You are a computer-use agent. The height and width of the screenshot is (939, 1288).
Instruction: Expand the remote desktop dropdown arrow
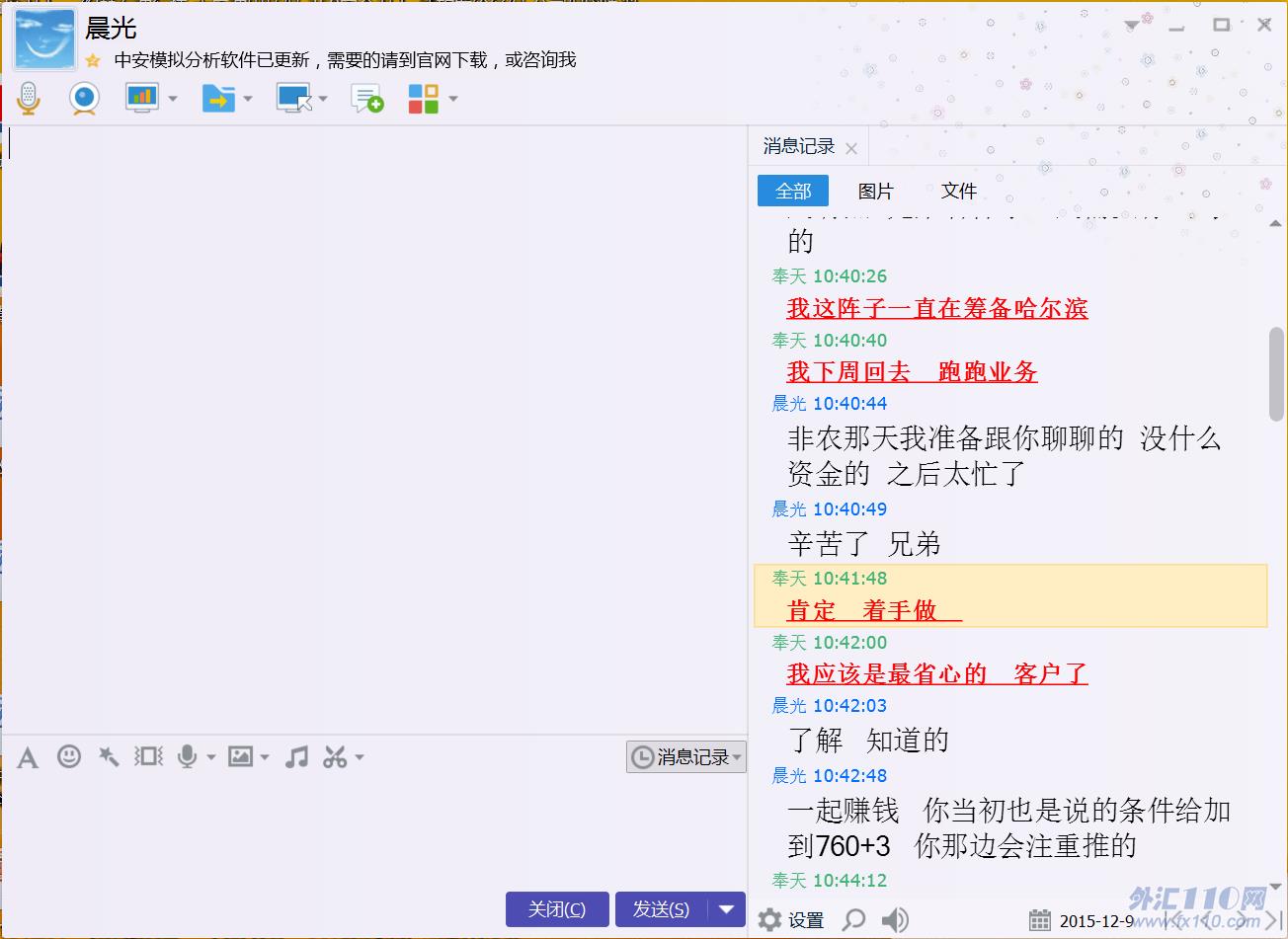323,99
